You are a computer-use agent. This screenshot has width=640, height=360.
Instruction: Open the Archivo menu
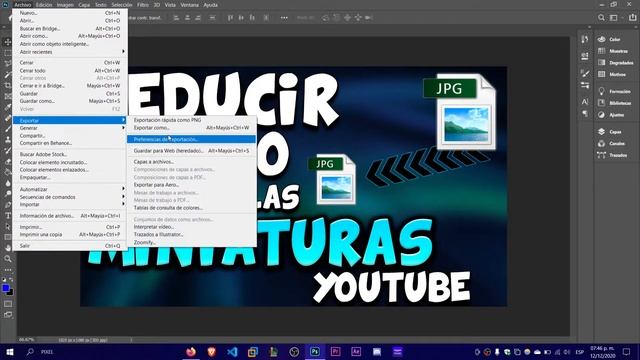pyautogui.click(x=22, y=5)
